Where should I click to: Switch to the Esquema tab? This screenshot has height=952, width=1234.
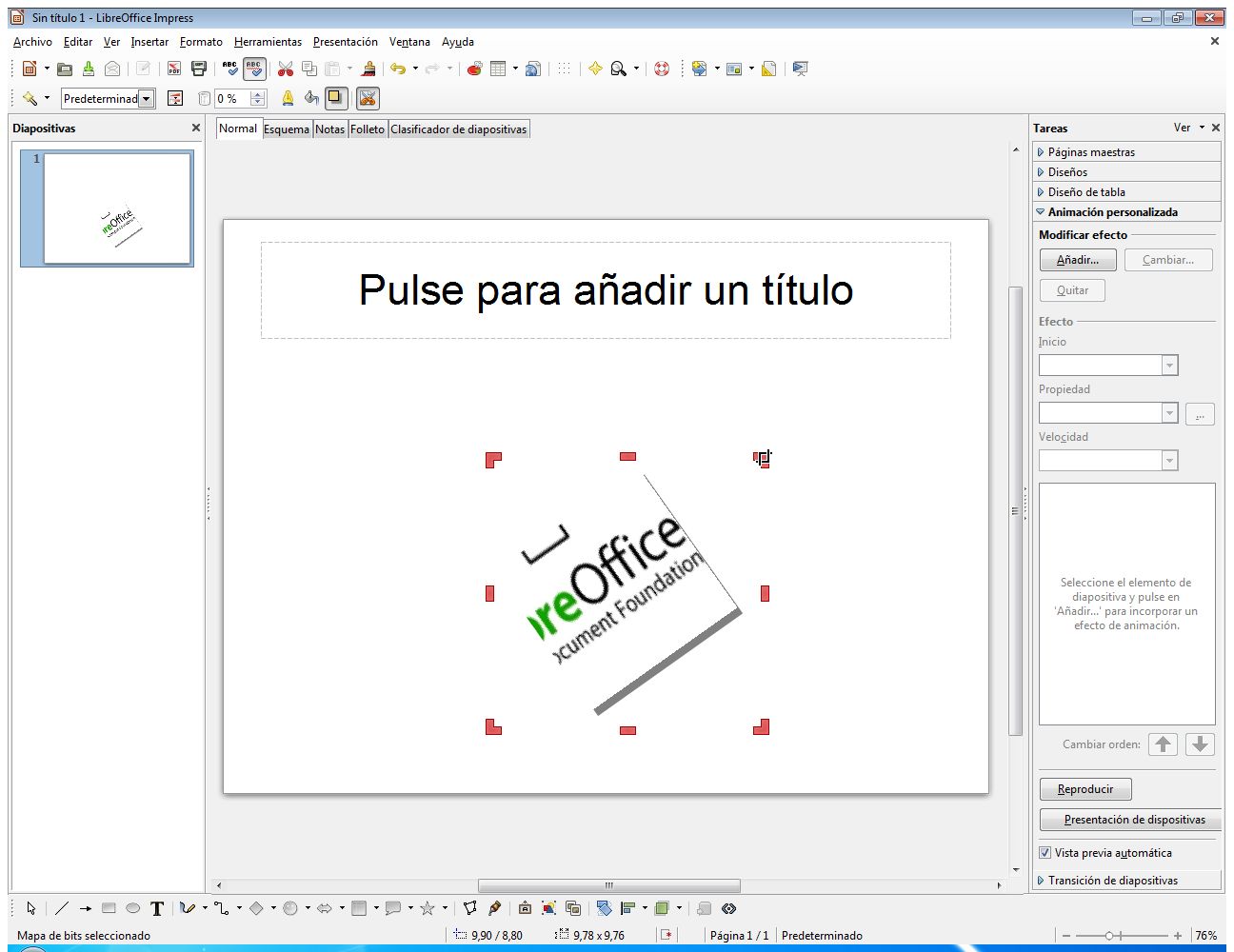[287, 129]
